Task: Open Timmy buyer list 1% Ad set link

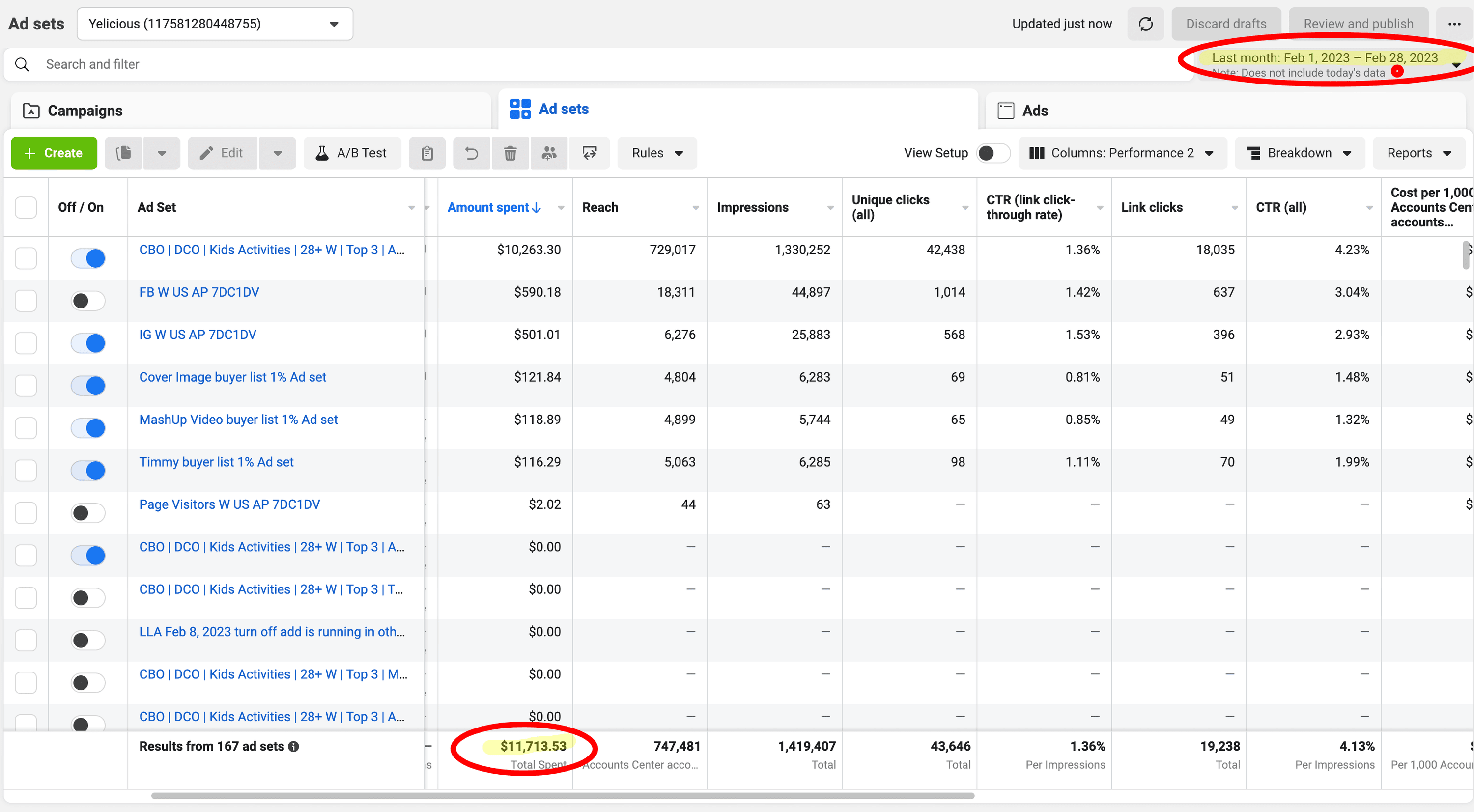Action: click(216, 462)
